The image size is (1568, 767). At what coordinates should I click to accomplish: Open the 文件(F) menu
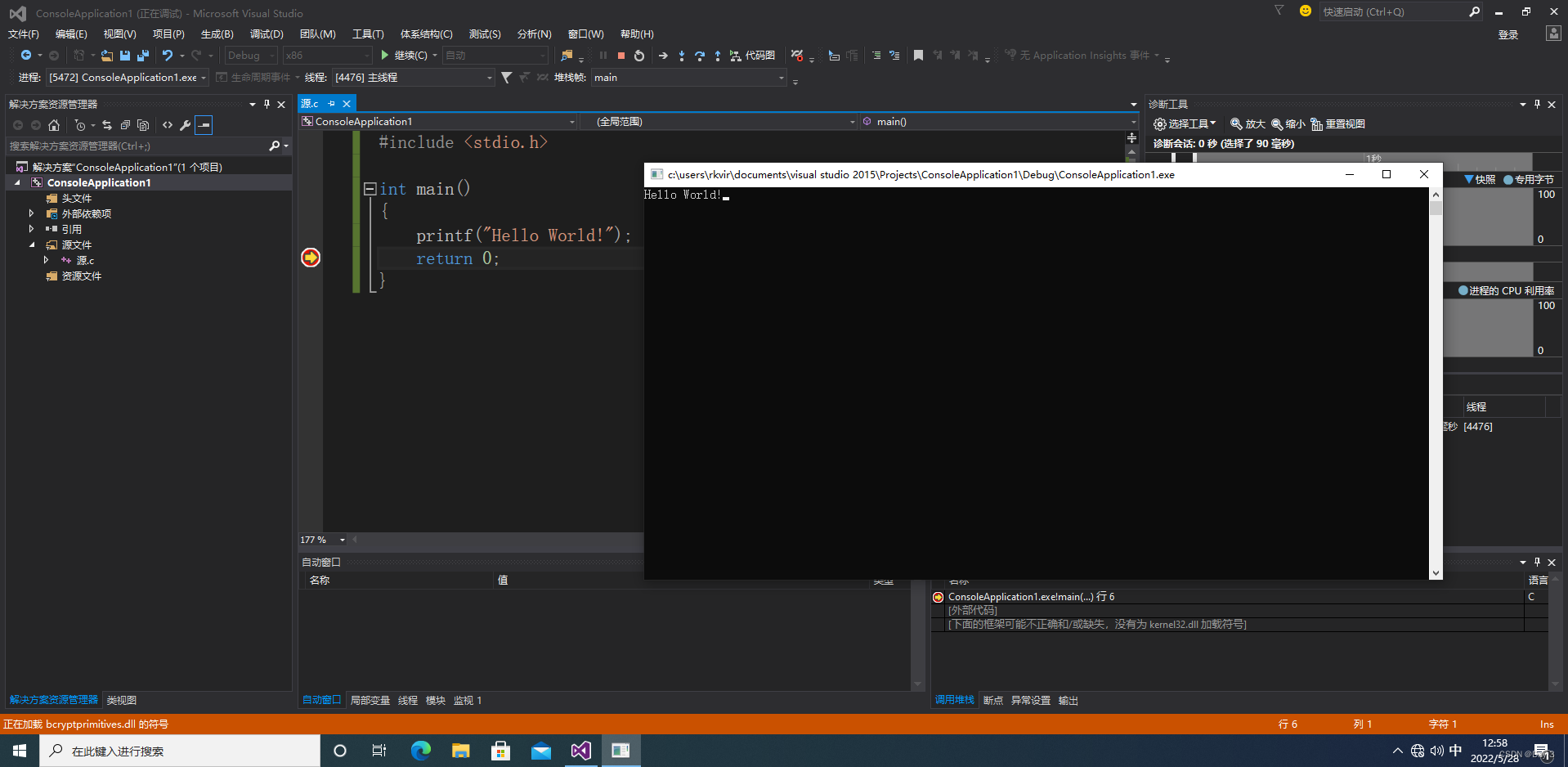(x=24, y=34)
